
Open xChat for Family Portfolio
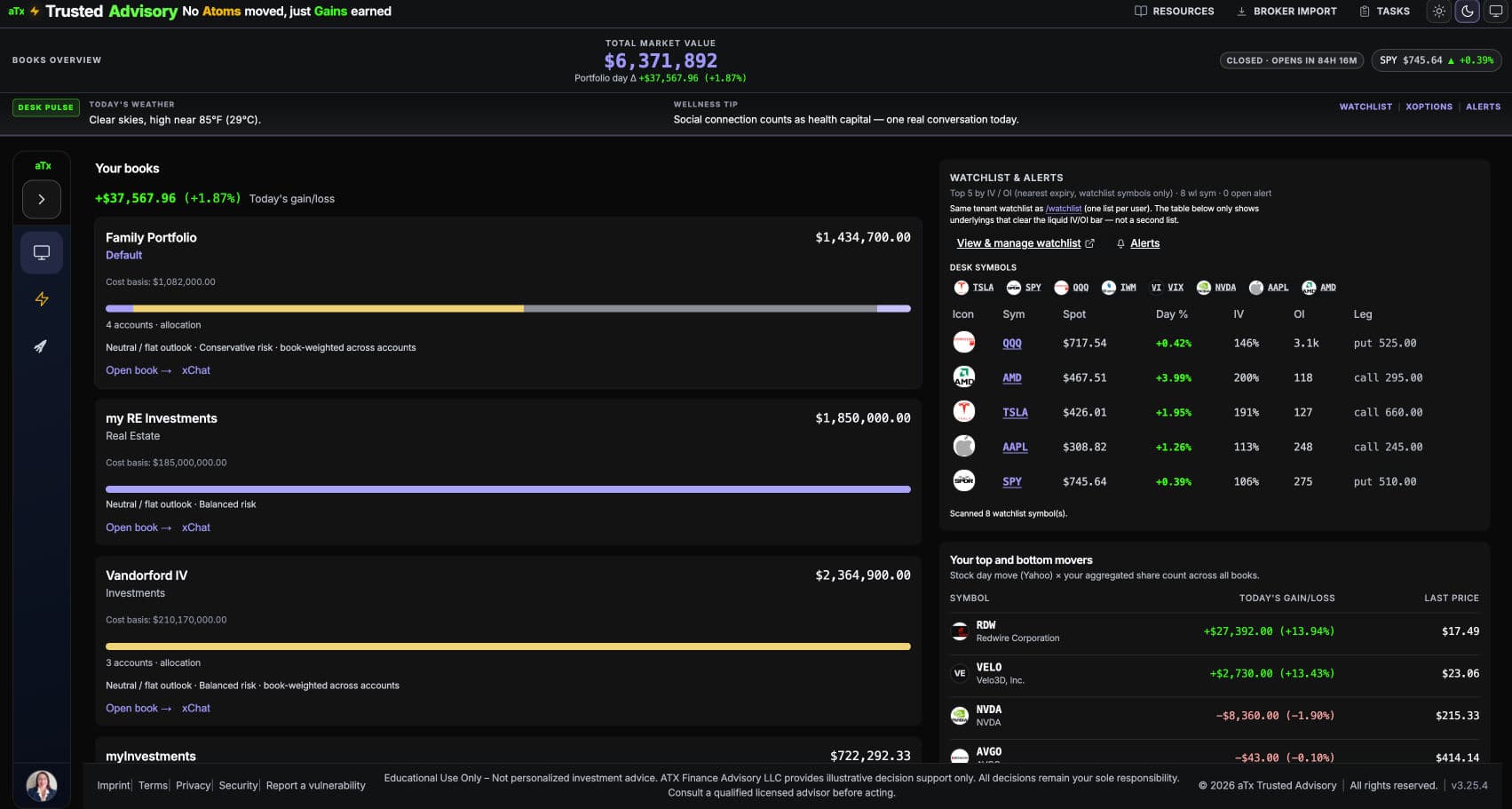coord(196,370)
